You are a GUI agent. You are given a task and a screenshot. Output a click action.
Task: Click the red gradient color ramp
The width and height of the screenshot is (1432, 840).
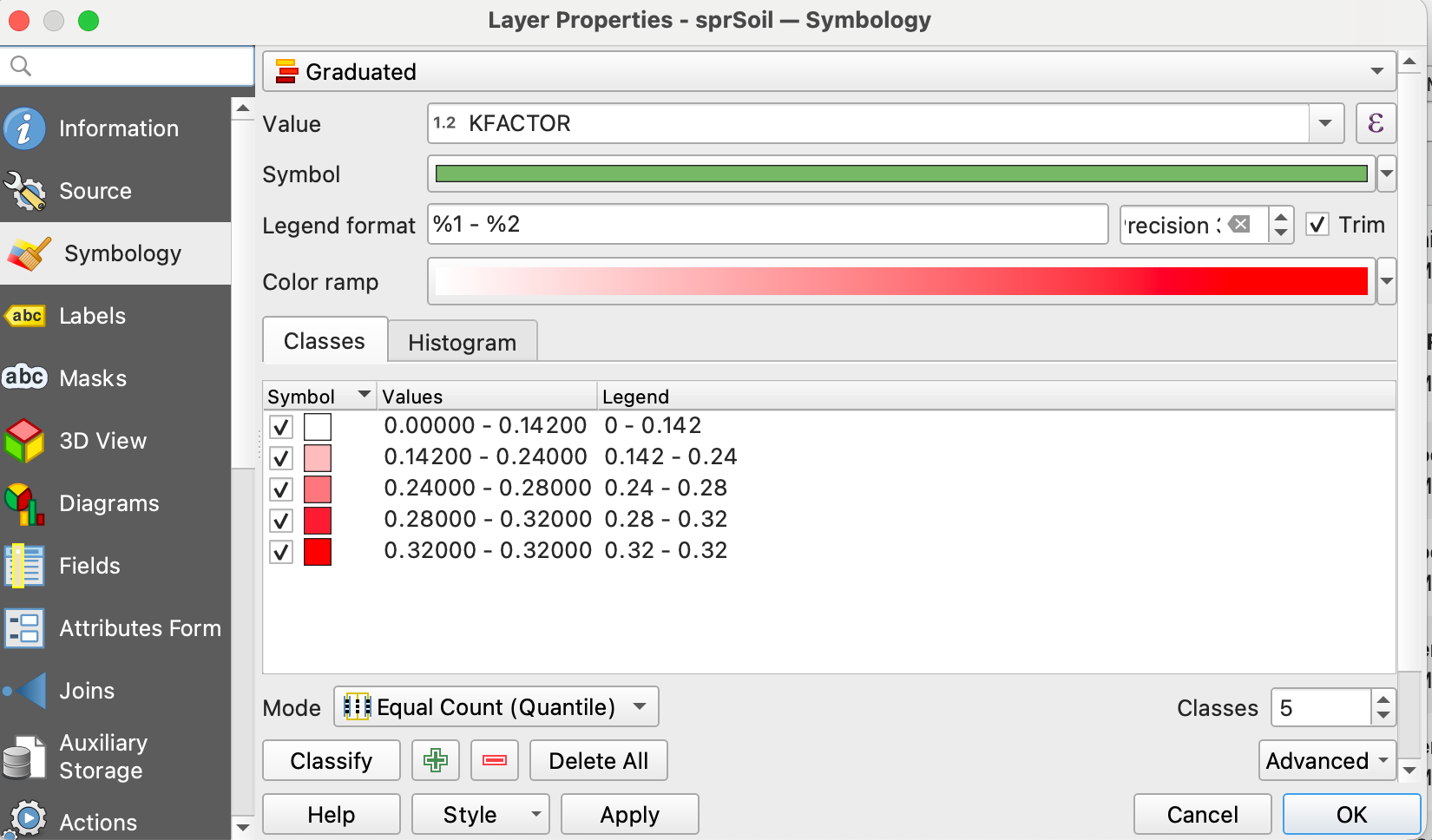(901, 282)
